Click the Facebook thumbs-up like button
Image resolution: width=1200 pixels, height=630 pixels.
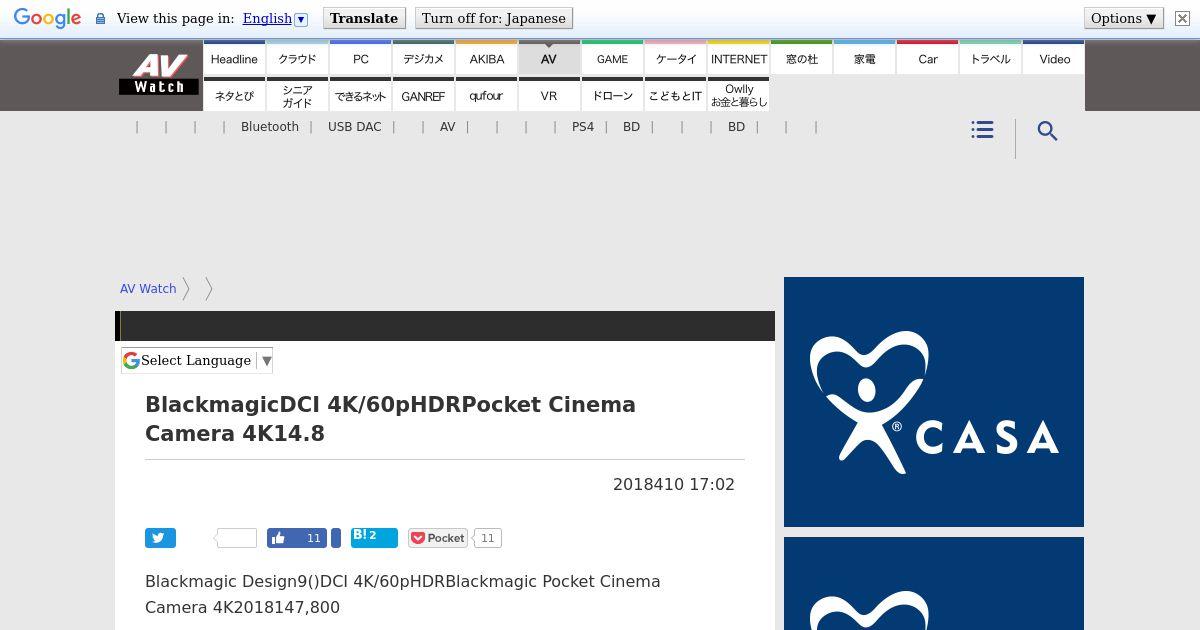(x=297, y=538)
